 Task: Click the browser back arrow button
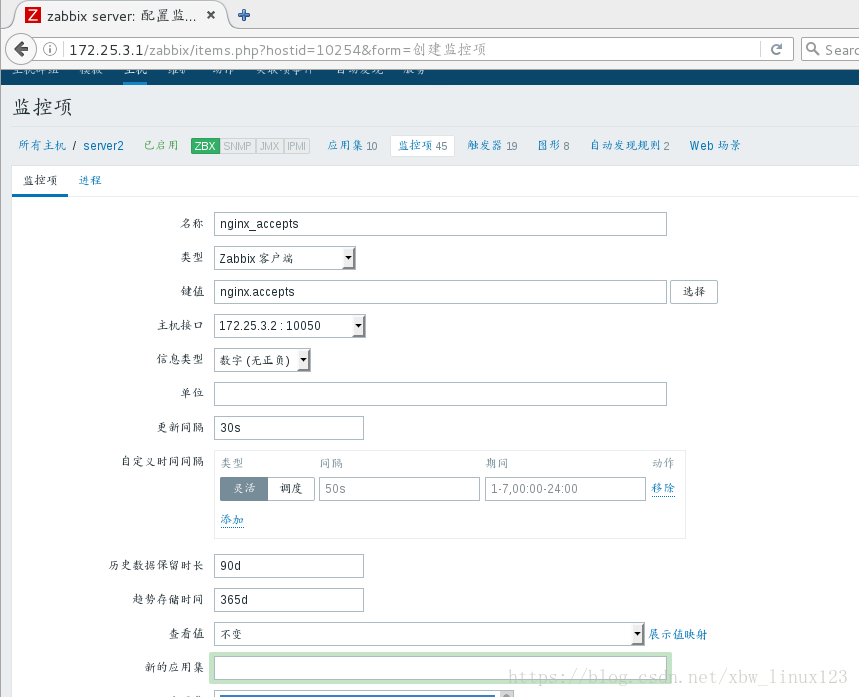point(21,49)
